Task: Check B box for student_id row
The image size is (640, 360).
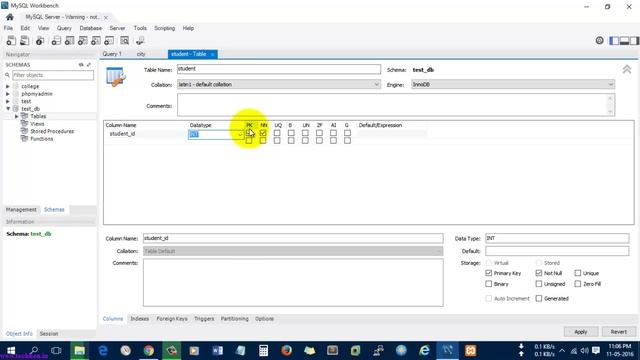Action: (x=291, y=133)
